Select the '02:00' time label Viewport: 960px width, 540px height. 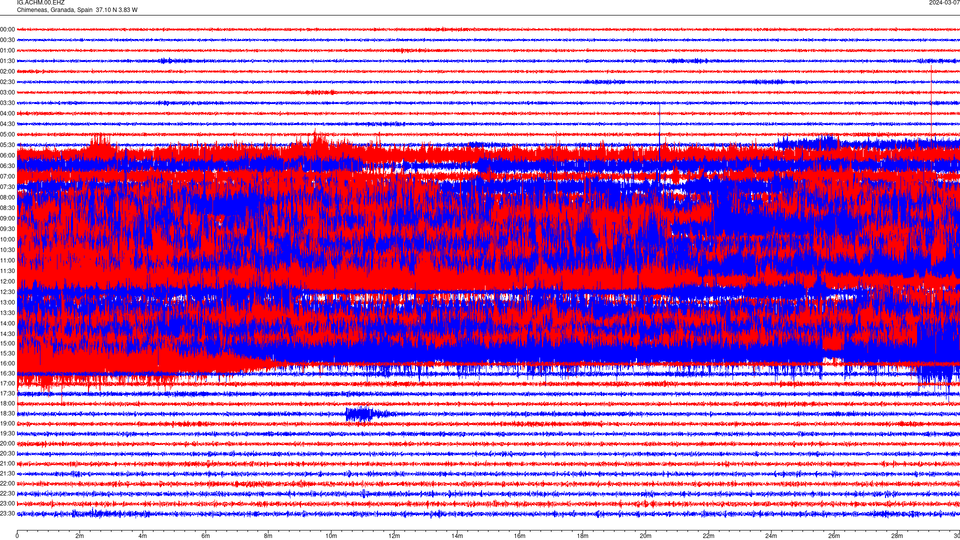pyautogui.click(x=8, y=71)
